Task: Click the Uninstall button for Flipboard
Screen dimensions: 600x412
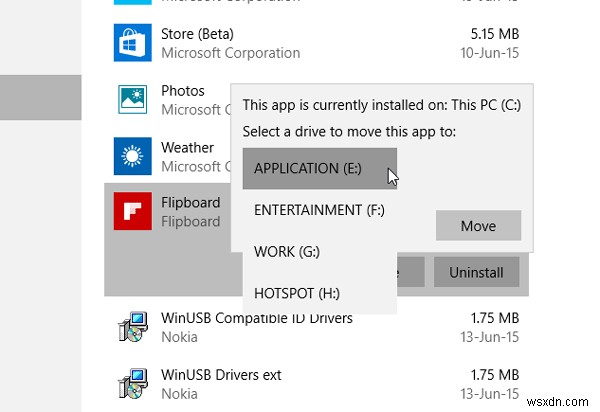Action: pyautogui.click(x=476, y=272)
